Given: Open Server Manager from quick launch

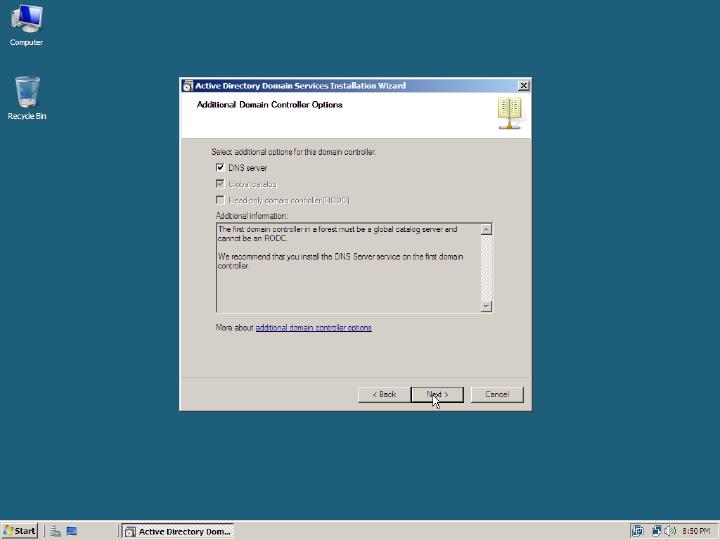Looking at the screenshot, I should [56, 531].
